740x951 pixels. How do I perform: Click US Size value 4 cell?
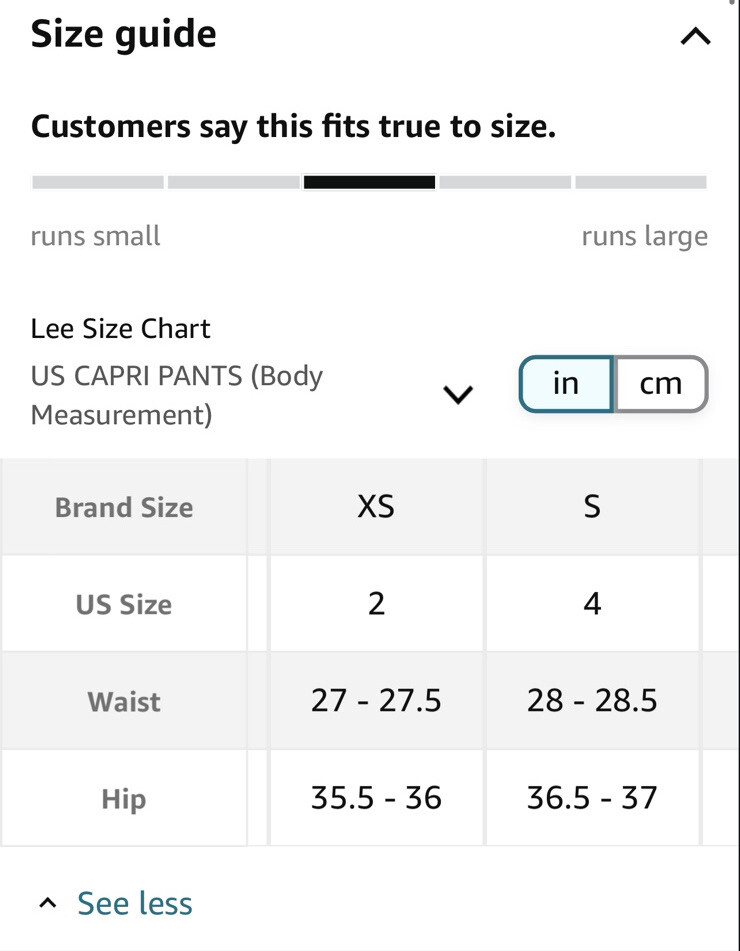tap(592, 603)
